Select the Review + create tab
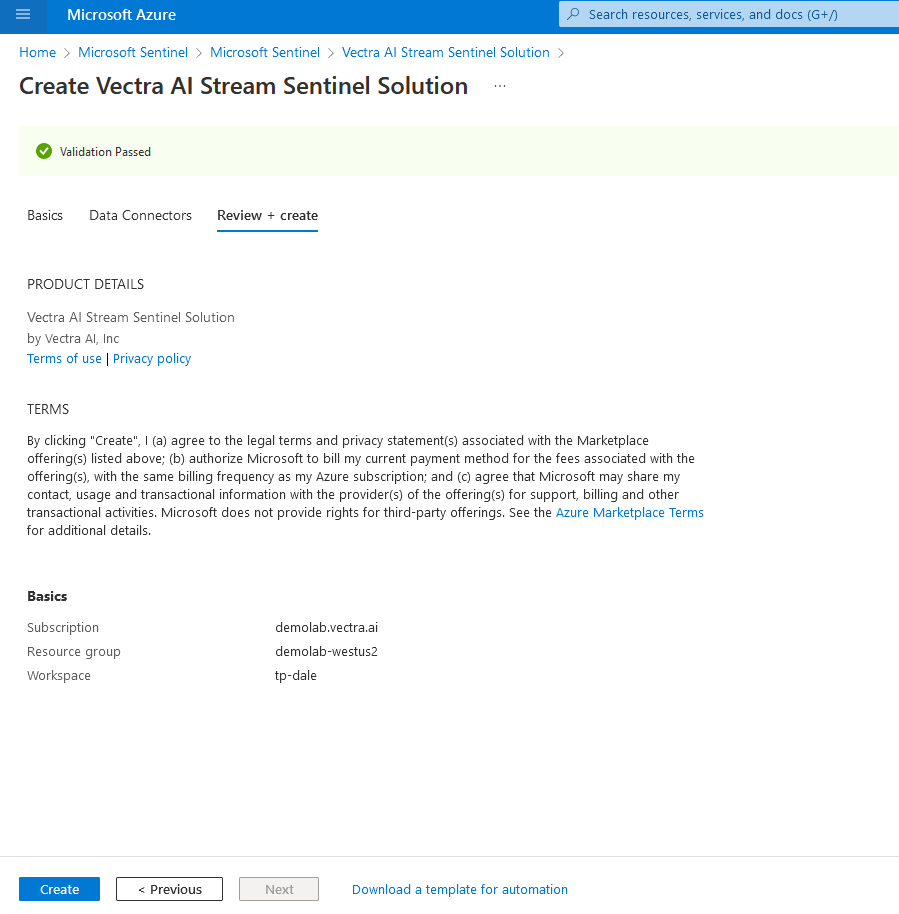 (x=267, y=215)
